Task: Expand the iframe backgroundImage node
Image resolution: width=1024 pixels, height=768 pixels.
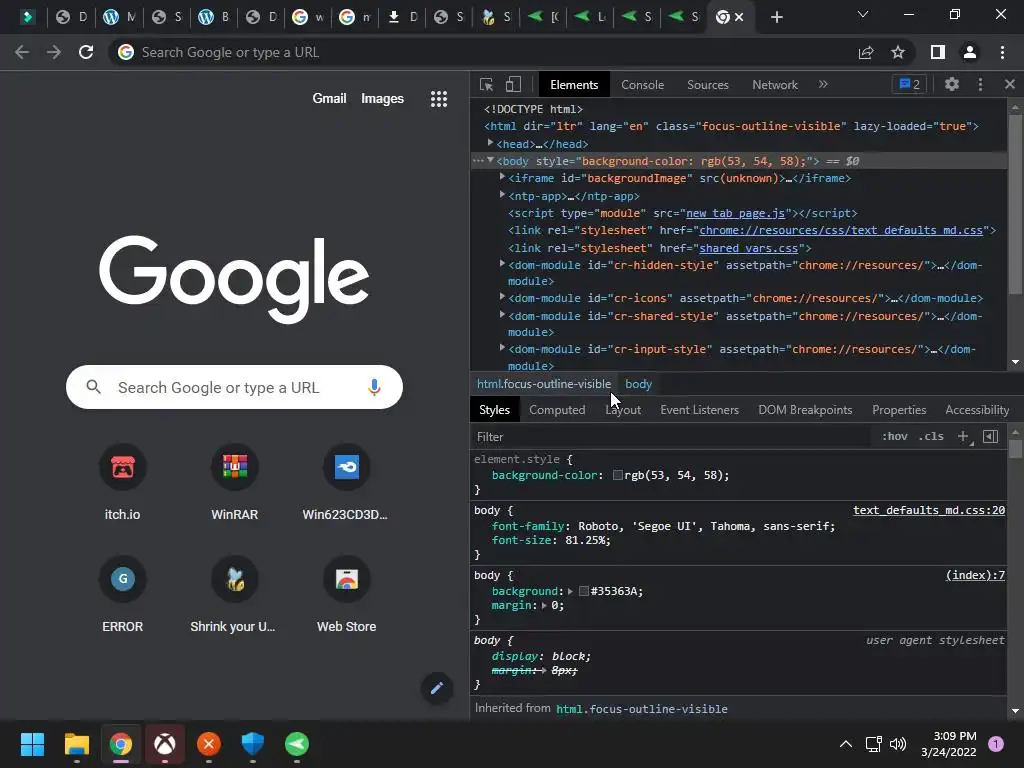Action: (x=502, y=177)
